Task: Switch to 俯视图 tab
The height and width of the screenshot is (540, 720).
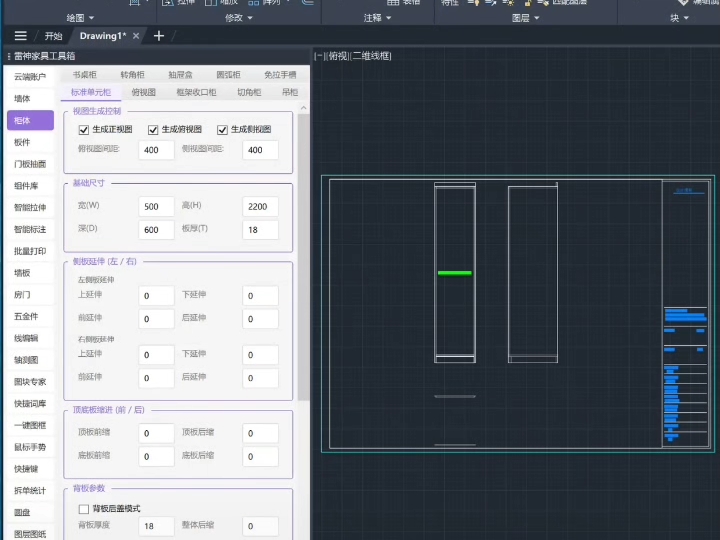Action: (x=144, y=92)
